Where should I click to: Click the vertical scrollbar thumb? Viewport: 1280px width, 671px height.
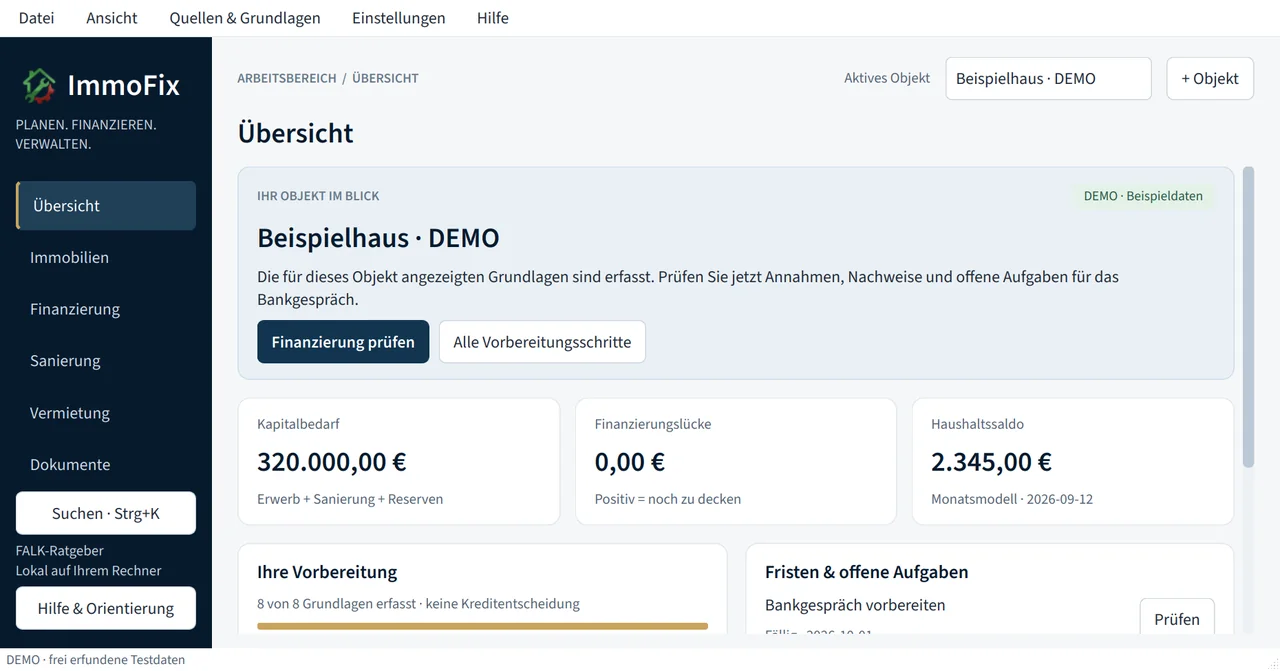[x=1248, y=317]
